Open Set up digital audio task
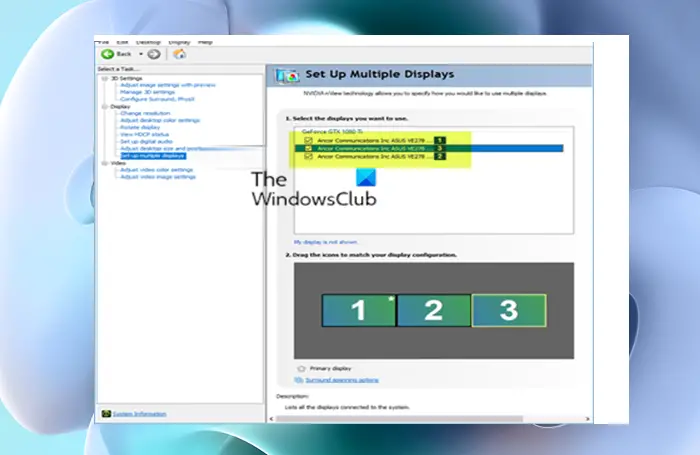The height and width of the screenshot is (455, 700). [146, 142]
